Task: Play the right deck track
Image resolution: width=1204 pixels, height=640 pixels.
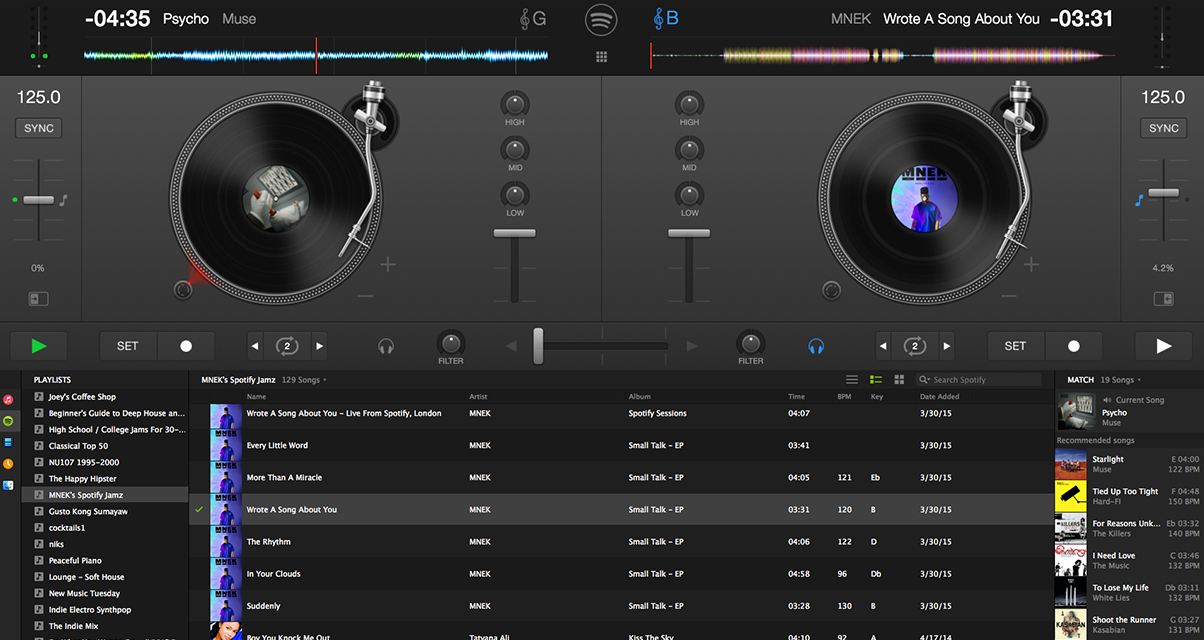Action: (x=1164, y=346)
